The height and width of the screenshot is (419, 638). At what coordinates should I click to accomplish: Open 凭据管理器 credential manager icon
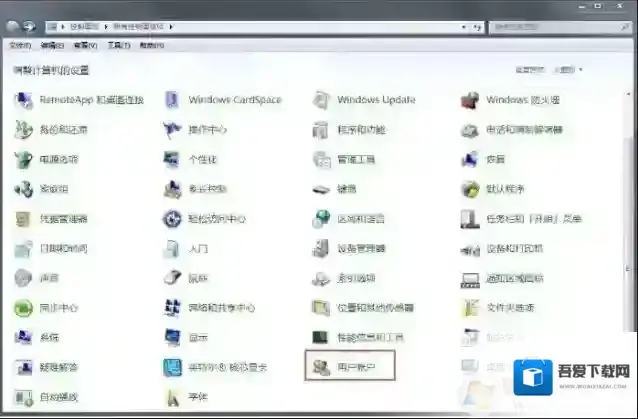[24, 219]
